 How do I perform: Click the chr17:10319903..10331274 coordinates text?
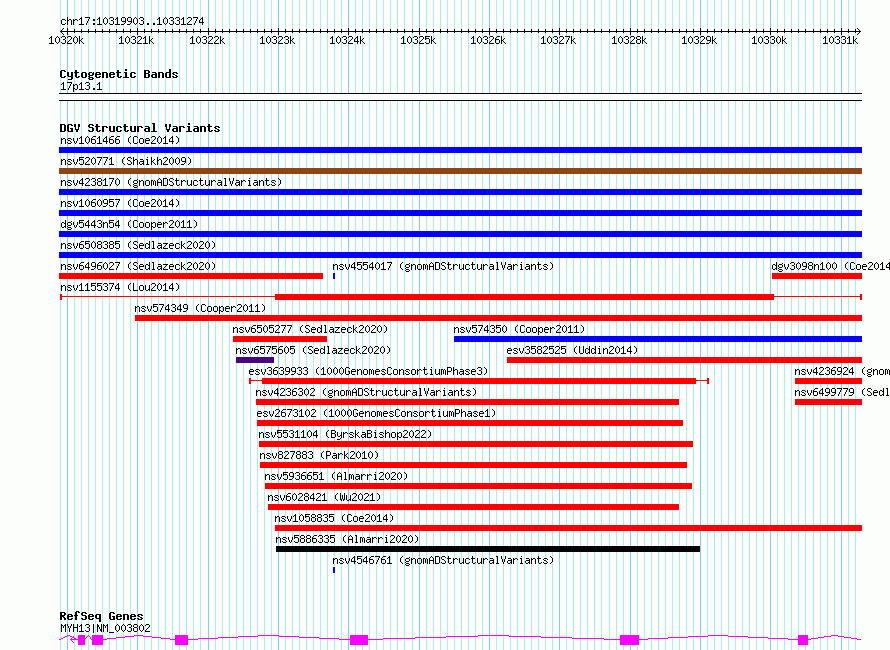[x=132, y=21]
